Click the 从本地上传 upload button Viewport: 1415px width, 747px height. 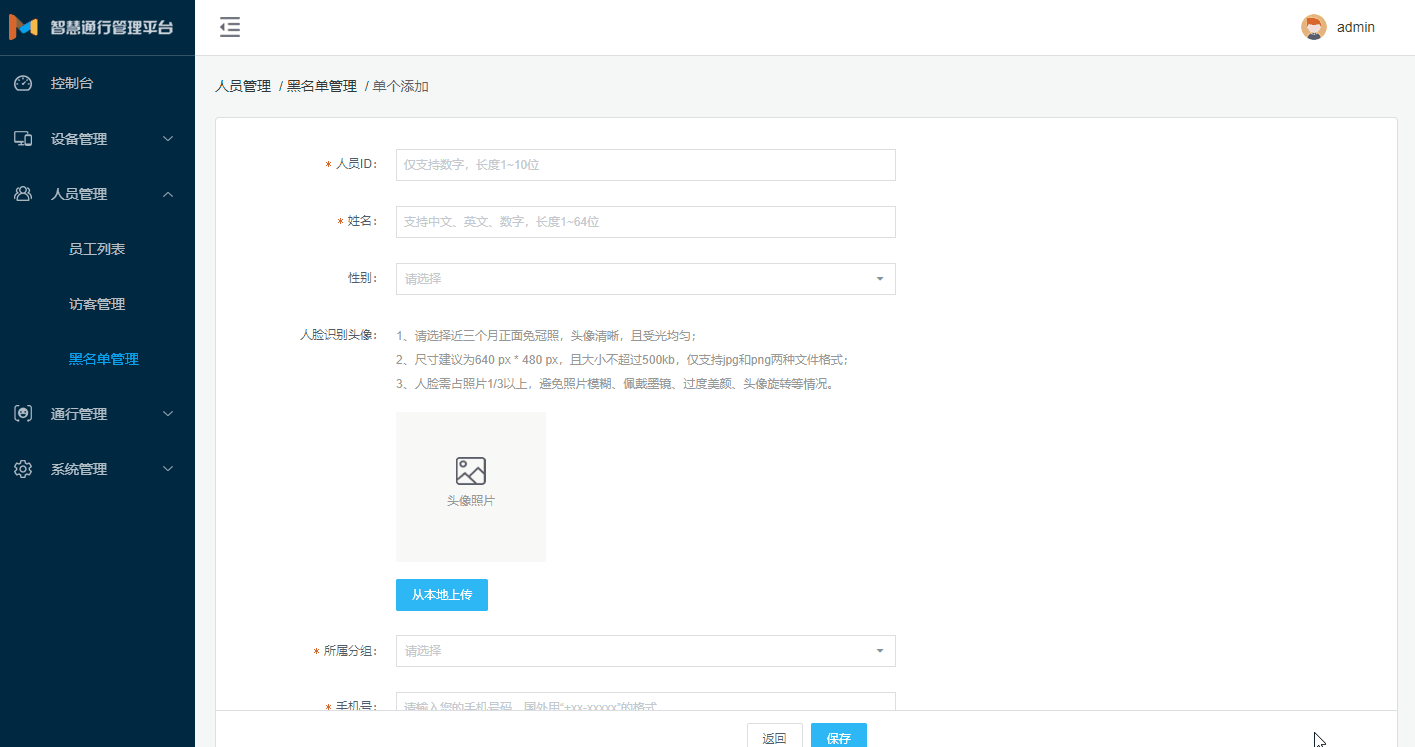441,595
